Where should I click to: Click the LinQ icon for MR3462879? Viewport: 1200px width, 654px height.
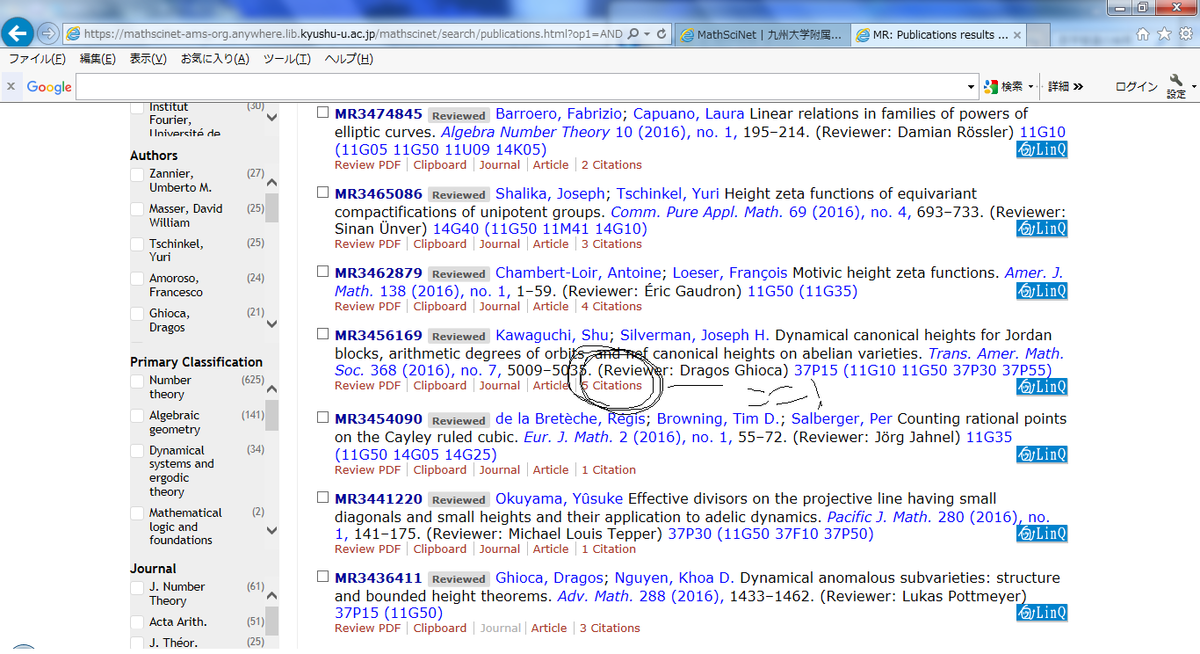[x=1041, y=291]
